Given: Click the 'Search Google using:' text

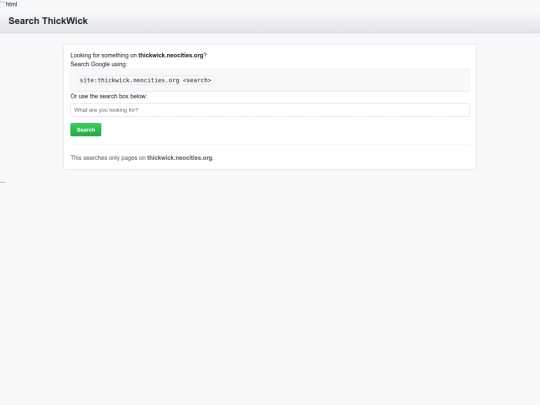Looking at the screenshot, I should 98,64.
